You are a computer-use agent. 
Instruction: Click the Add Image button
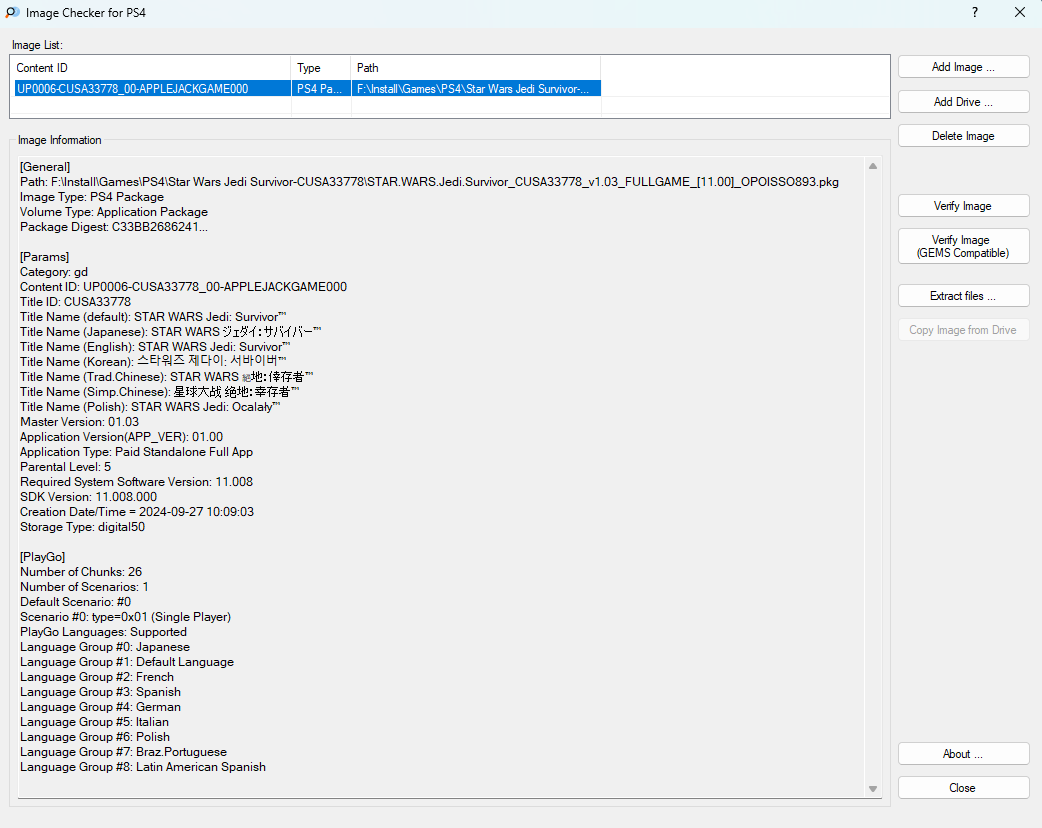tap(963, 67)
